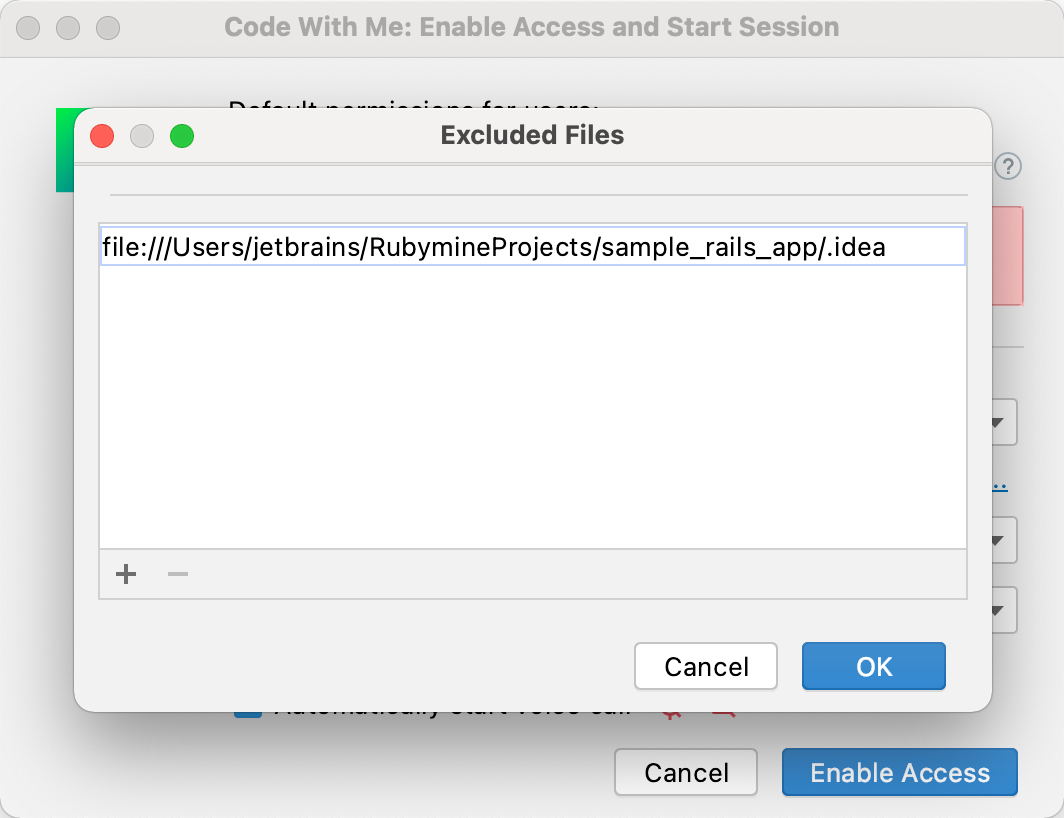The width and height of the screenshot is (1064, 818).
Task: Click Enable Access to start the session
Action: [x=899, y=772]
